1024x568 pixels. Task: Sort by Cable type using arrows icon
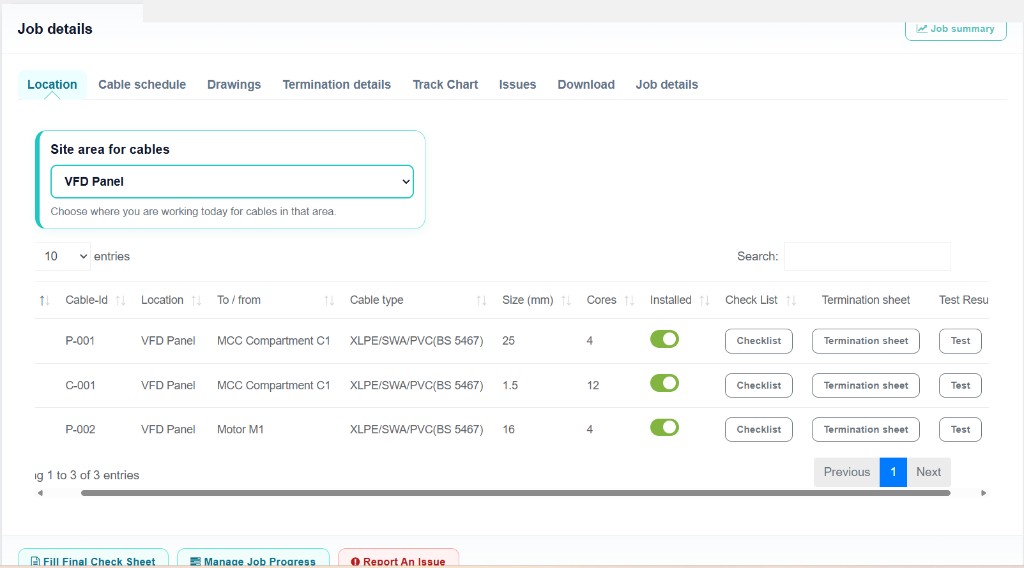click(x=481, y=301)
